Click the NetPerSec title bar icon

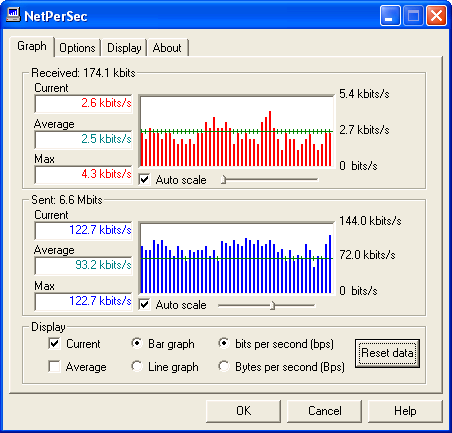(13, 15)
